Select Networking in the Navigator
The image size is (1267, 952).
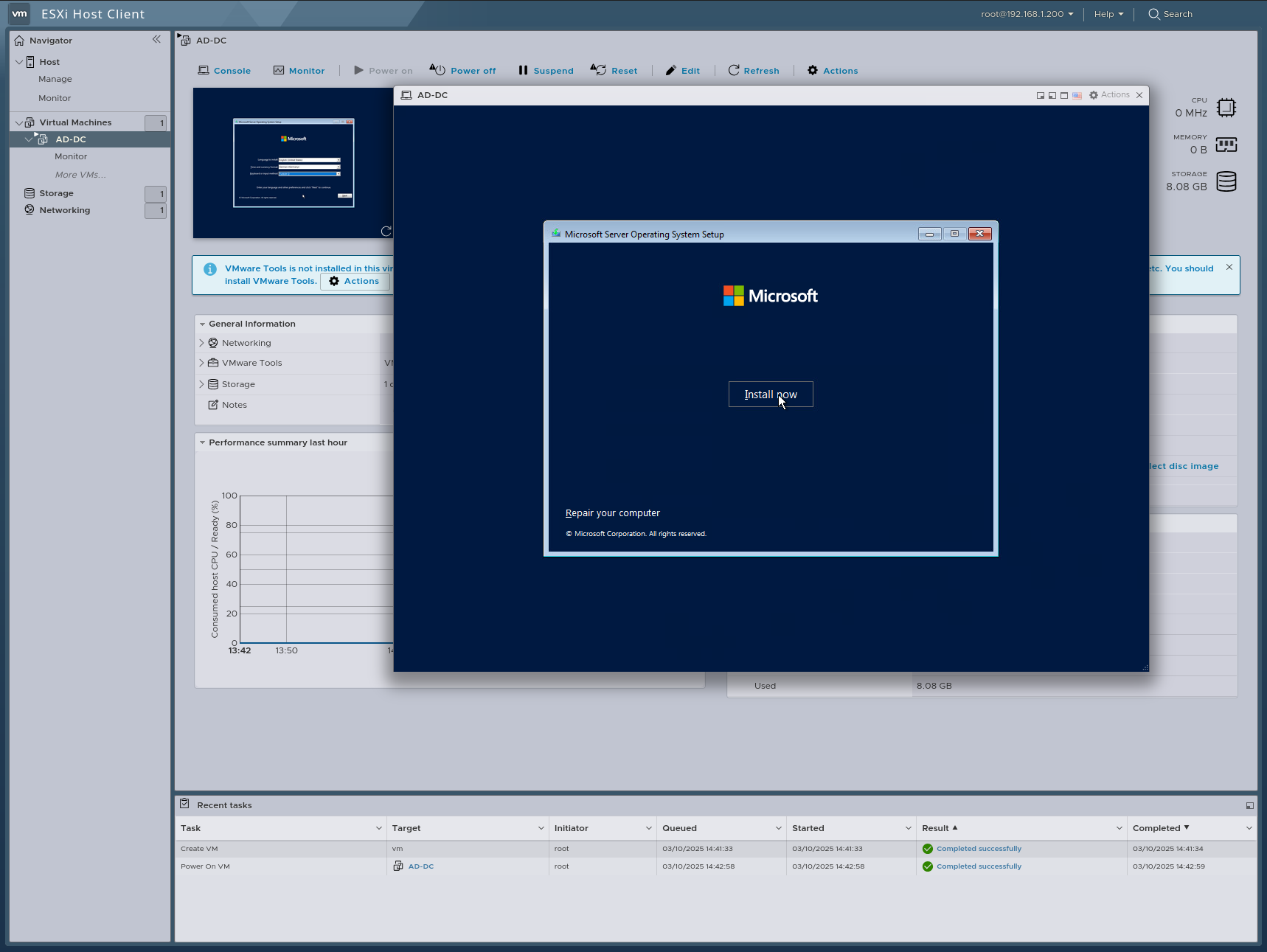point(65,209)
